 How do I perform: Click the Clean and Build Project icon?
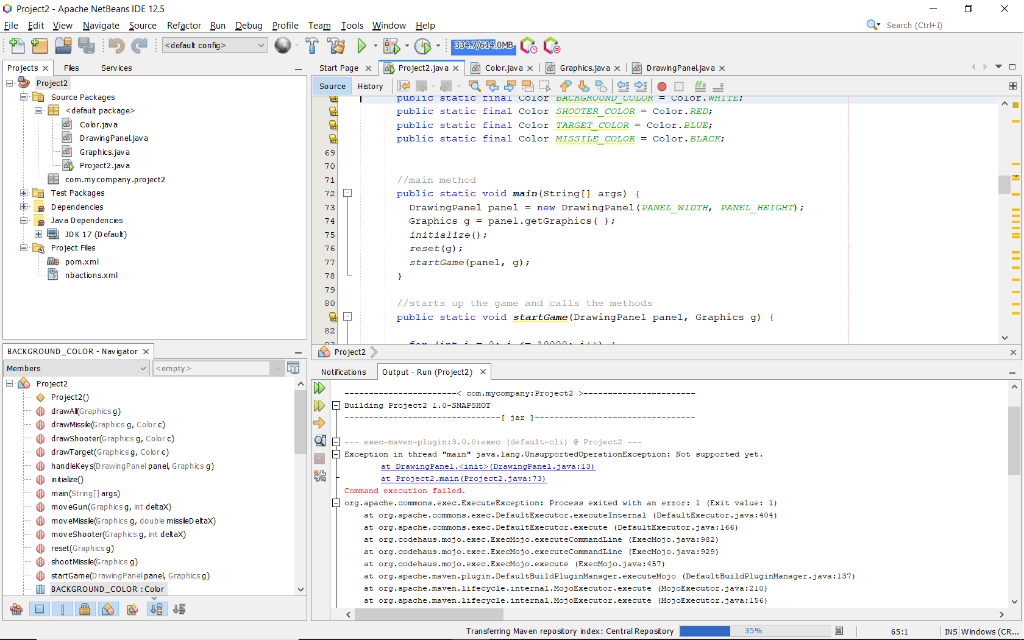tap(338, 46)
